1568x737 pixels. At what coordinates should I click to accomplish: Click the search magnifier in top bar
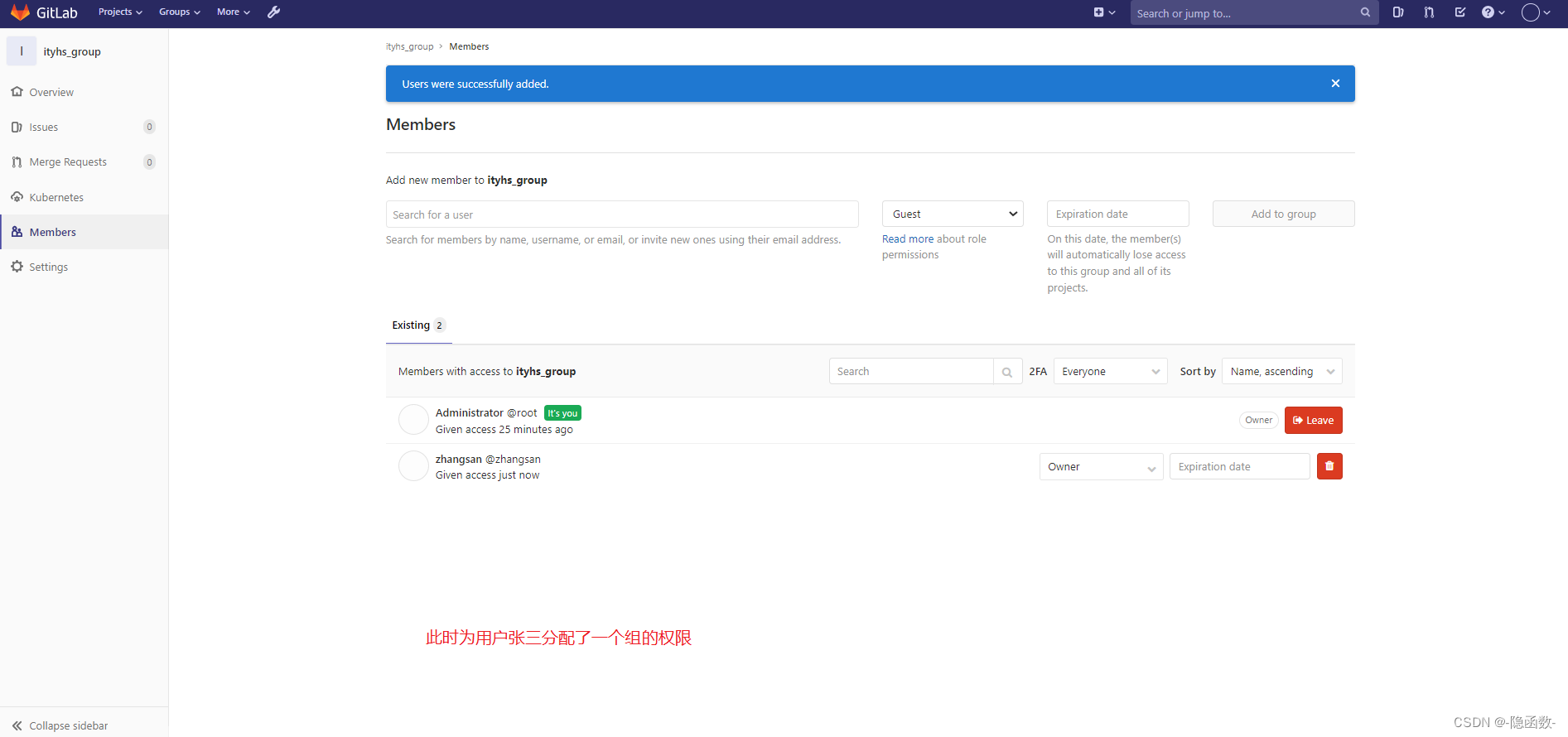tap(1365, 12)
